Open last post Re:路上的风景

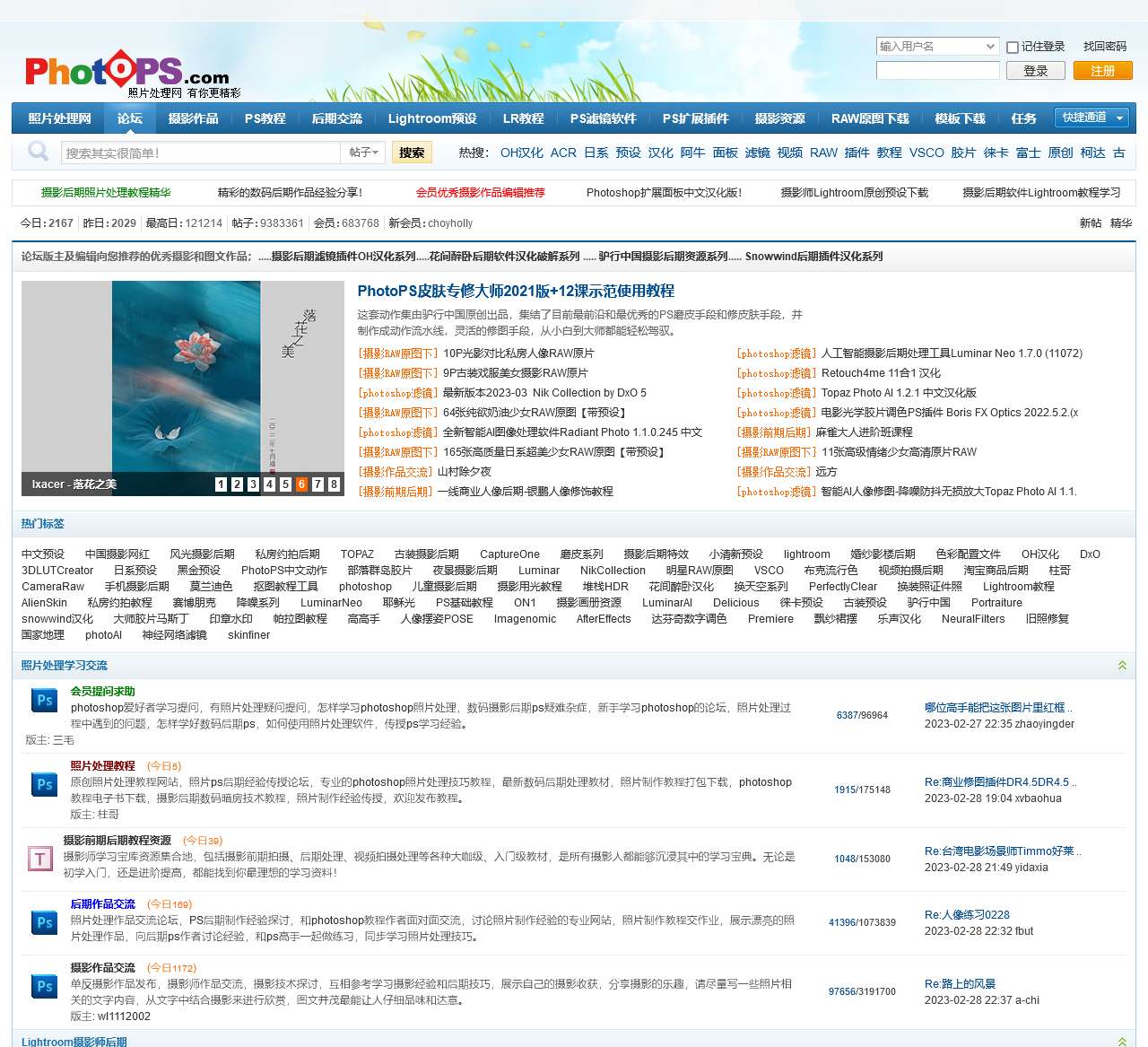pos(960,984)
